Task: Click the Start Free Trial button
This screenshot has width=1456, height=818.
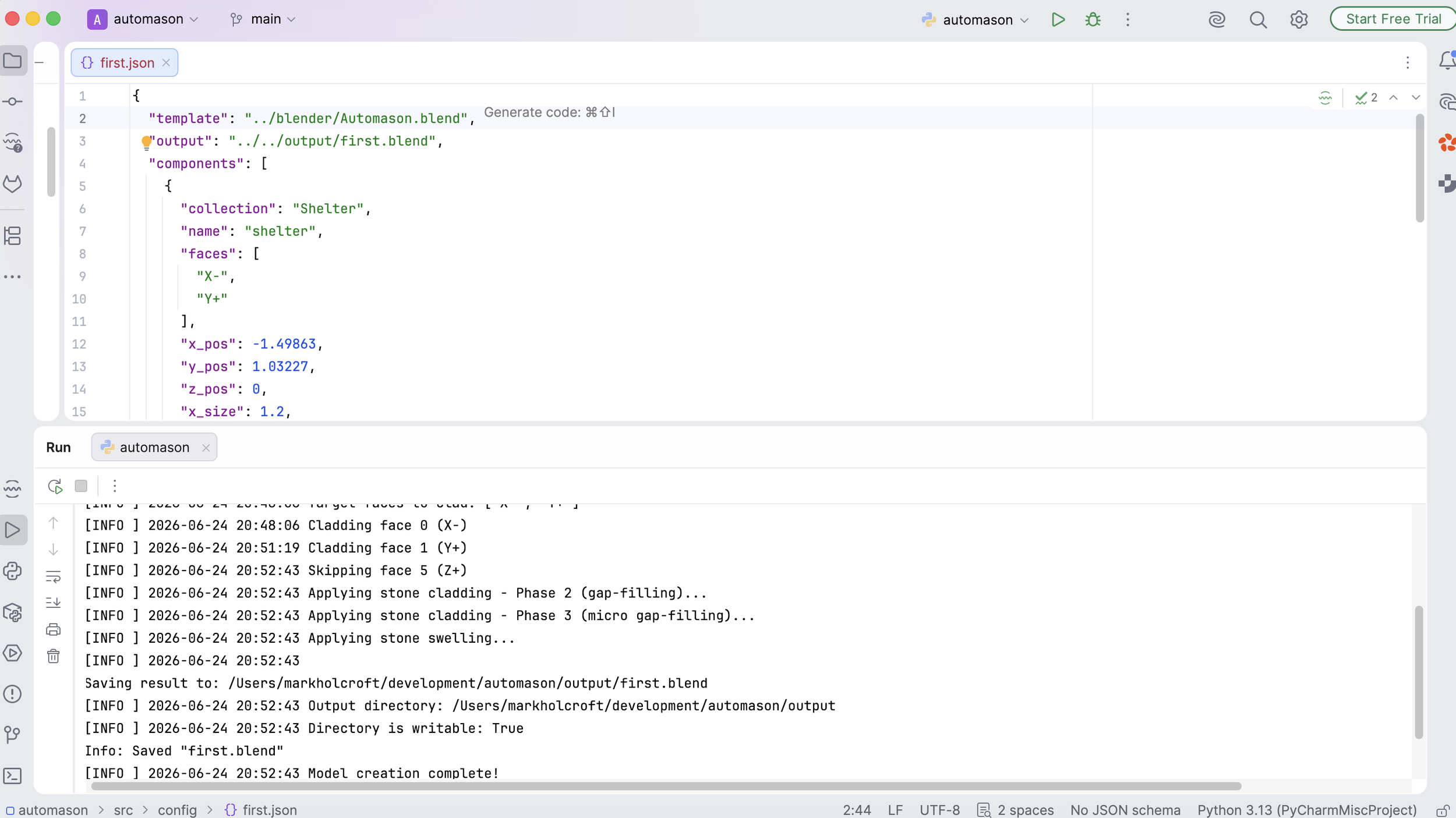Action: pos(1393,19)
